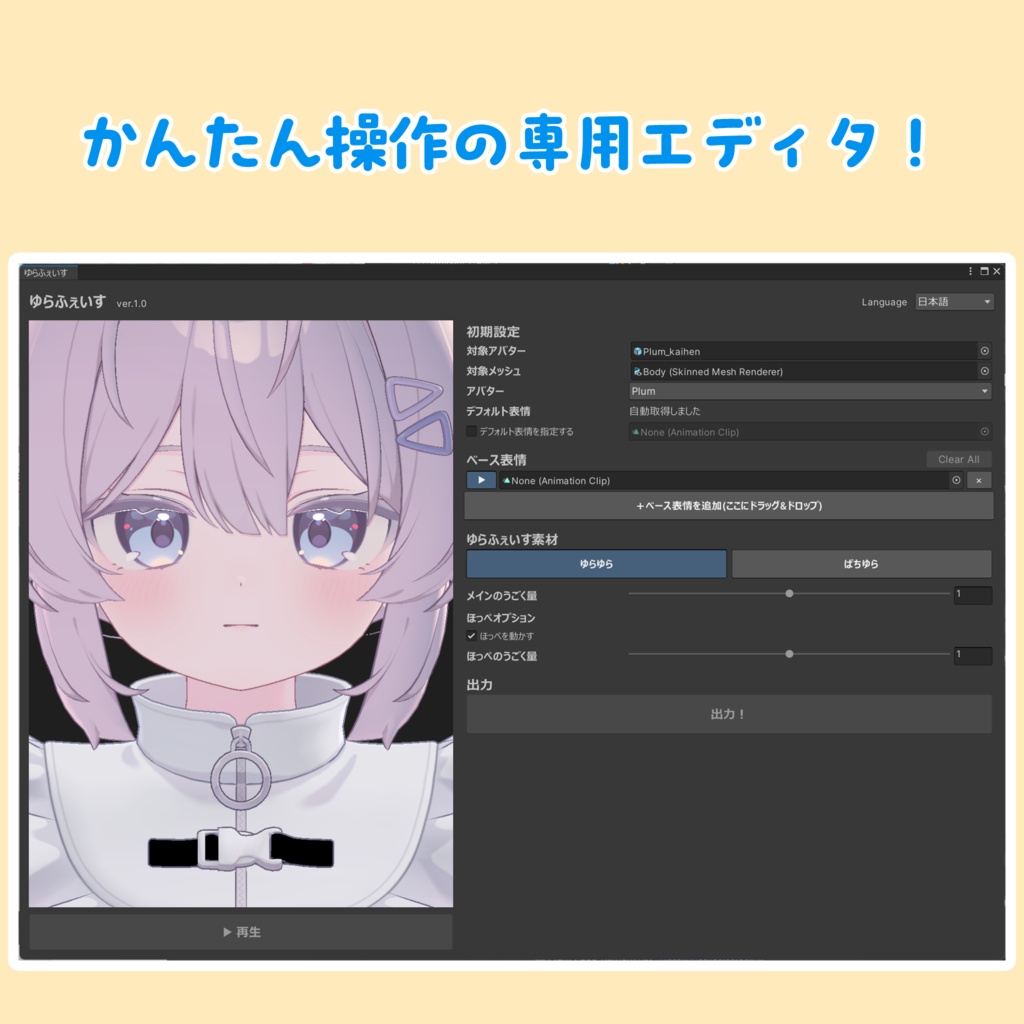Screen dimensions: 1024x1024
Task: Select the ゆらゆら material type
Action: [x=596, y=564]
